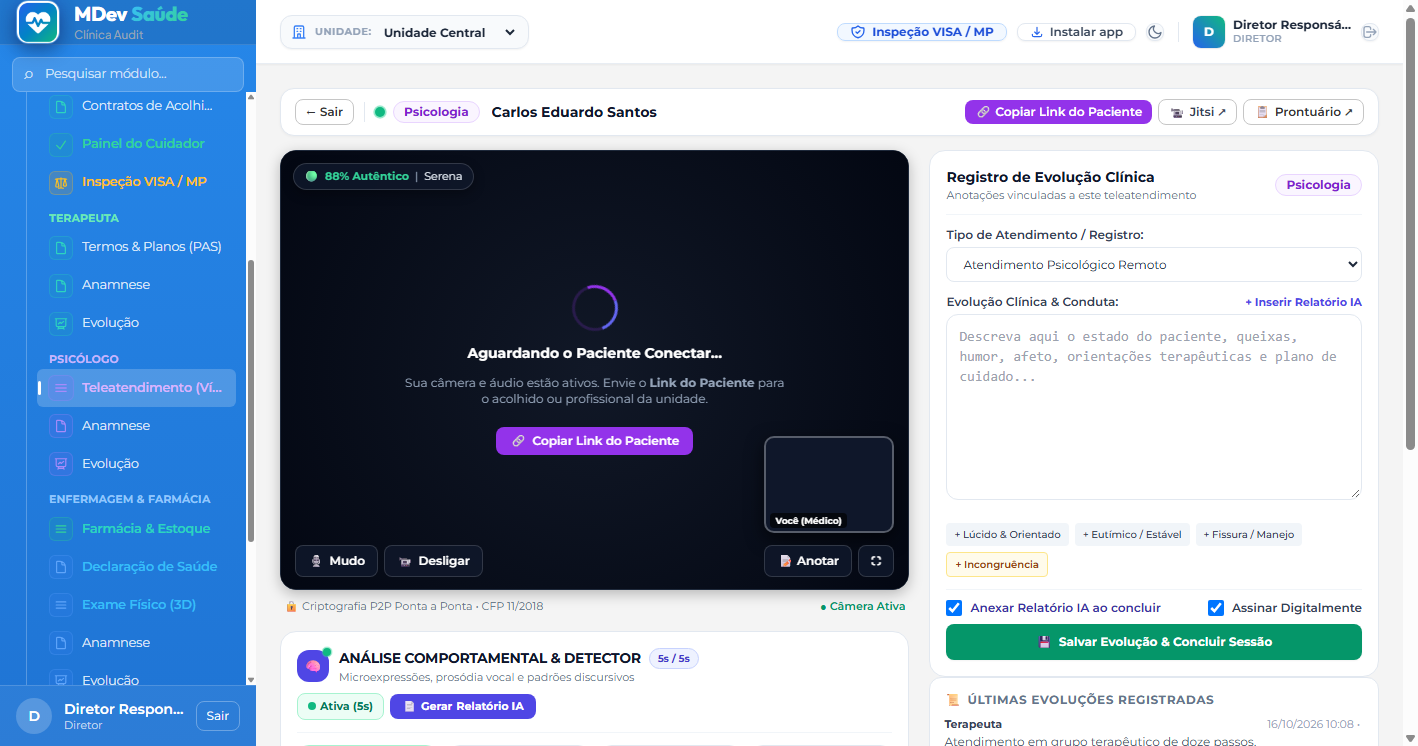Toggle the Ativa (5s) analysis status
The image size is (1418, 746).
[340, 707]
